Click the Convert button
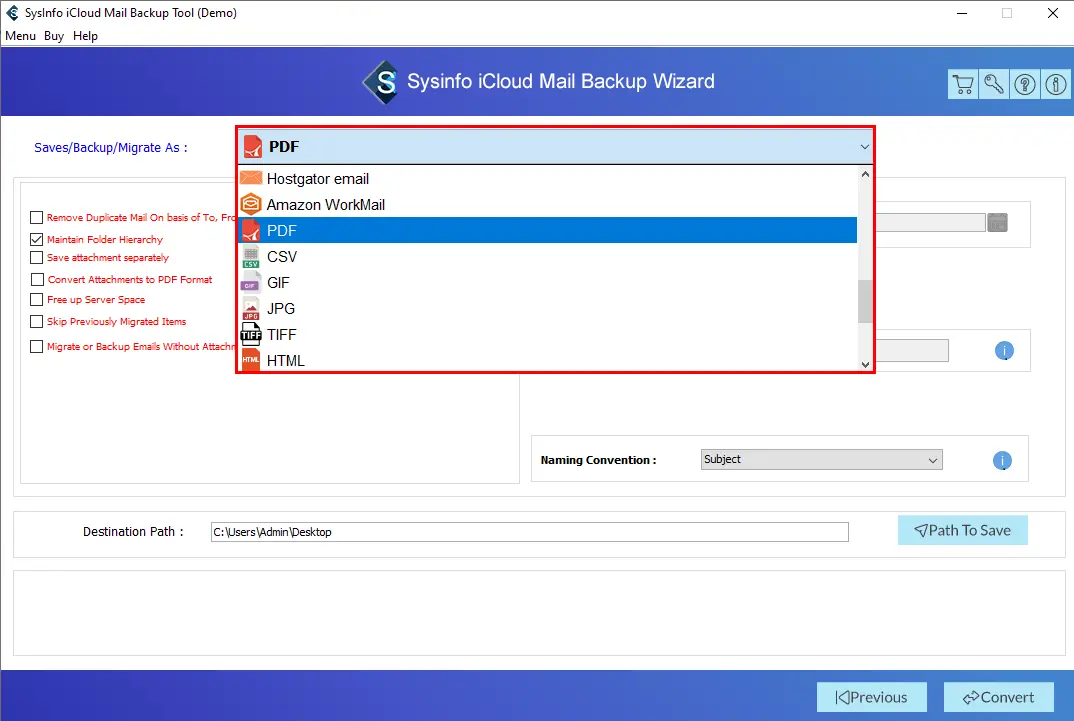 coord(999,697)
